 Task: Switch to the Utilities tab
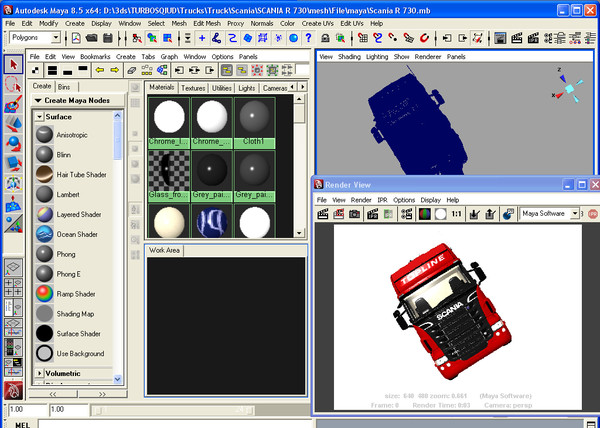point(222,88)
